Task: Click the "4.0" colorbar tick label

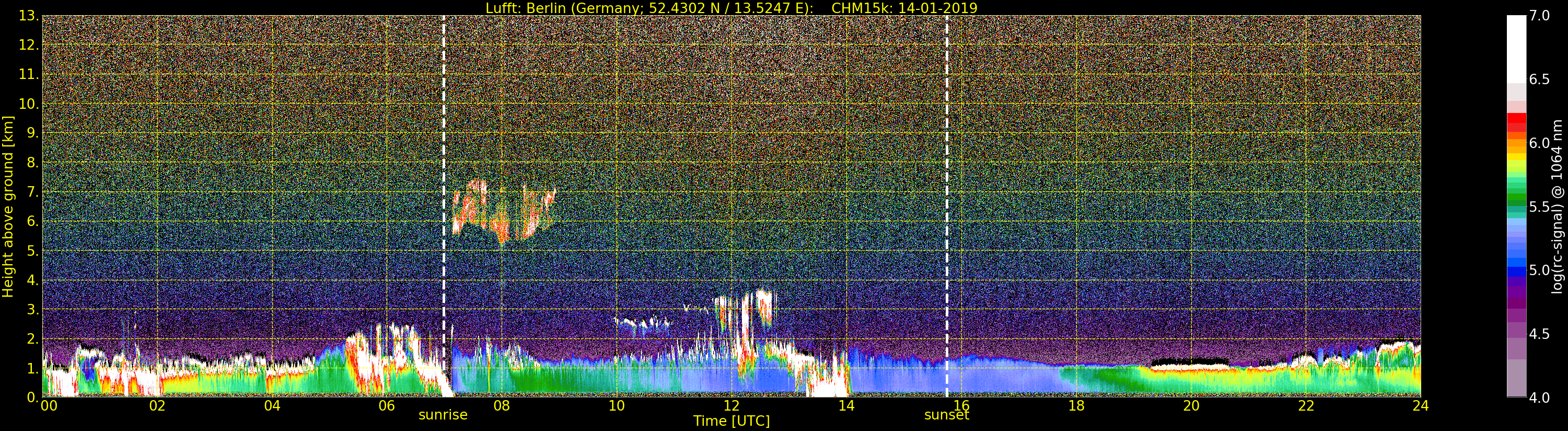Action: pyautogui.click(x=1539, y=398)
